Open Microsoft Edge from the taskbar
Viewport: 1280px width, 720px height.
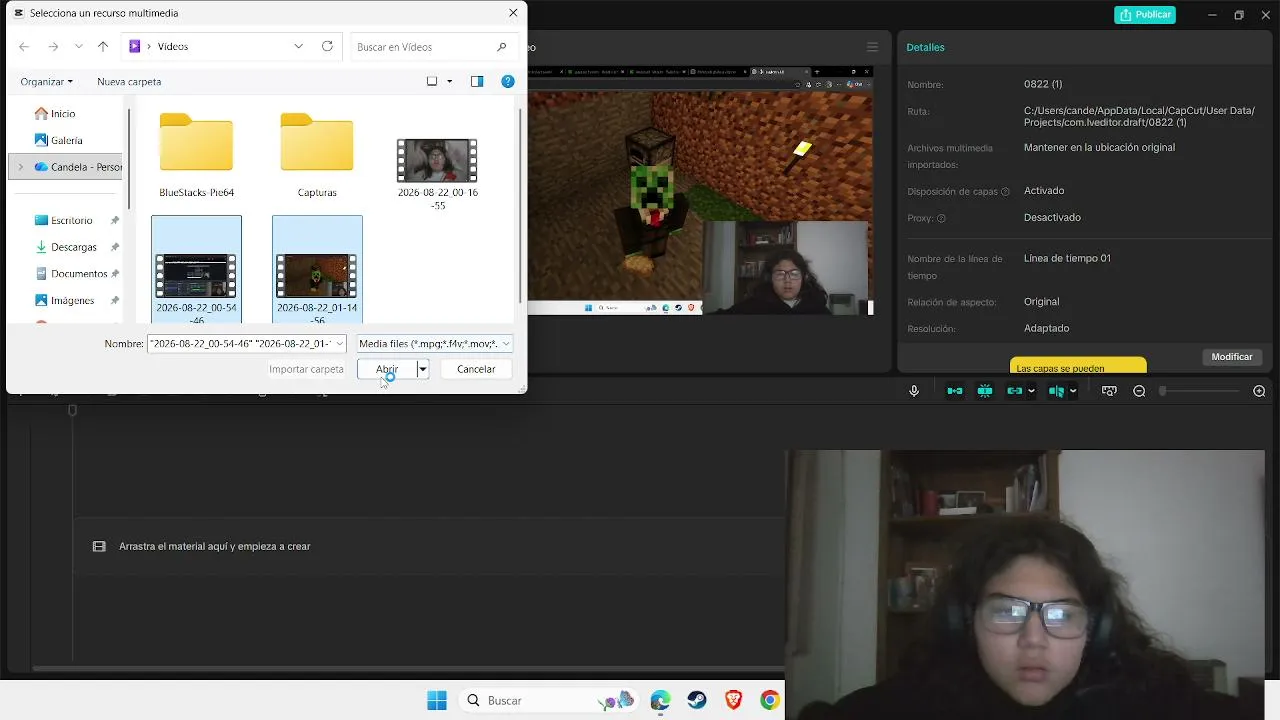[x=660, y=700]
